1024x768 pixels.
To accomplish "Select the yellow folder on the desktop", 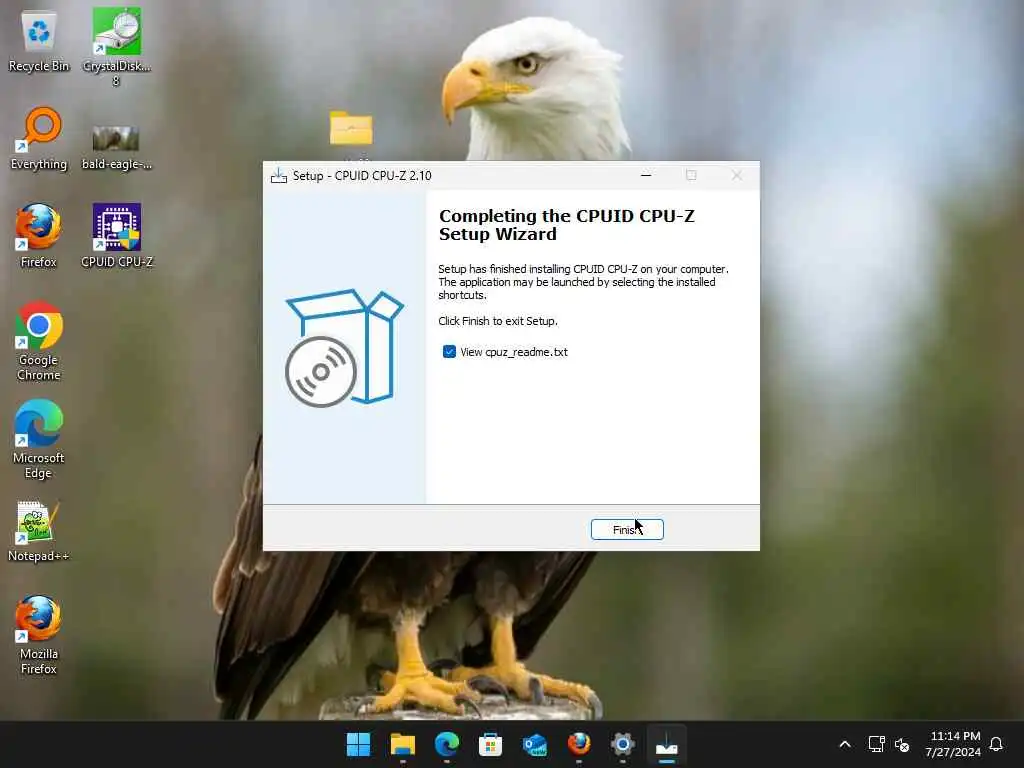I will [351, 128].
